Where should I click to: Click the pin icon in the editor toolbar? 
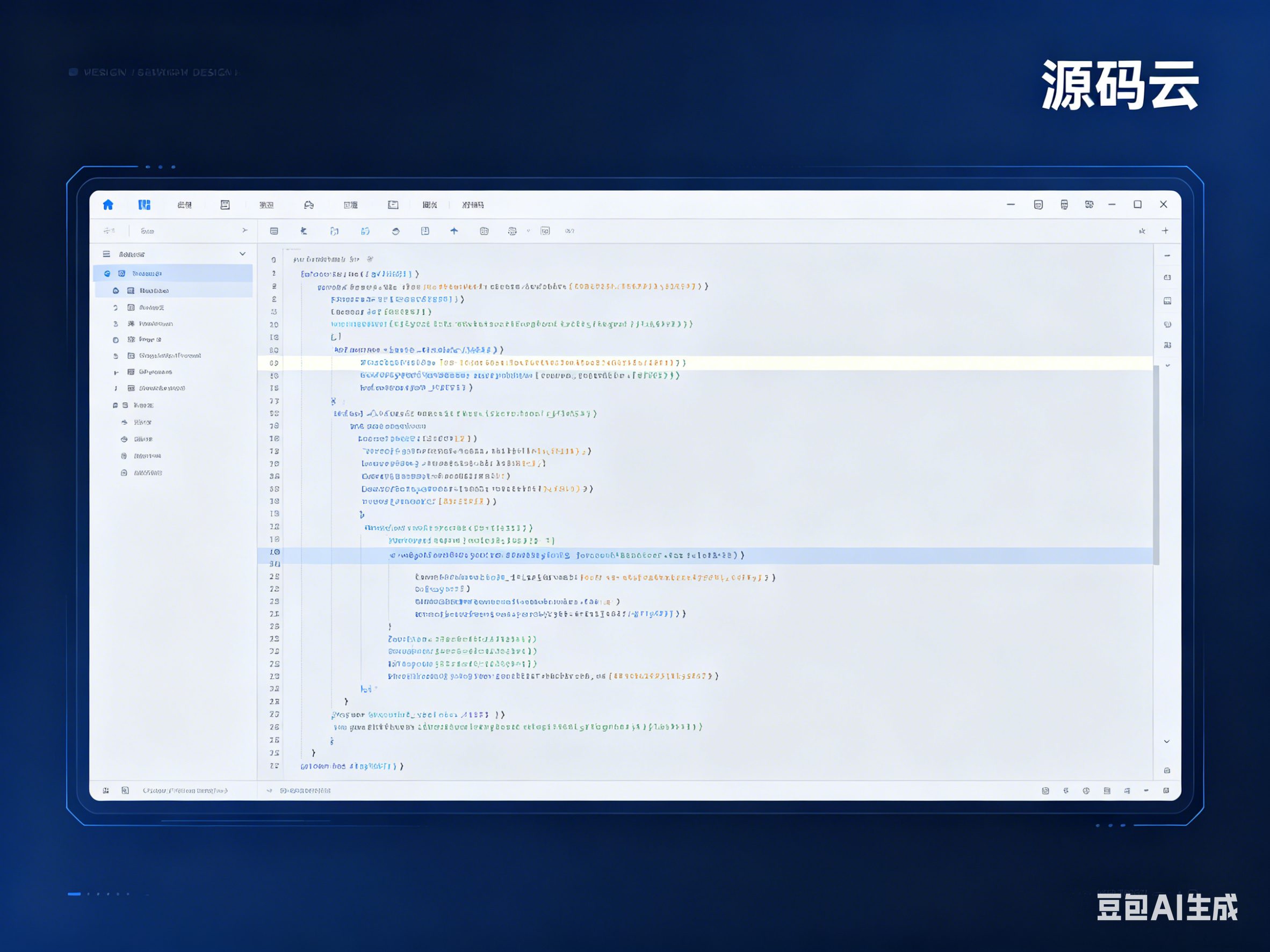(304, 231)
